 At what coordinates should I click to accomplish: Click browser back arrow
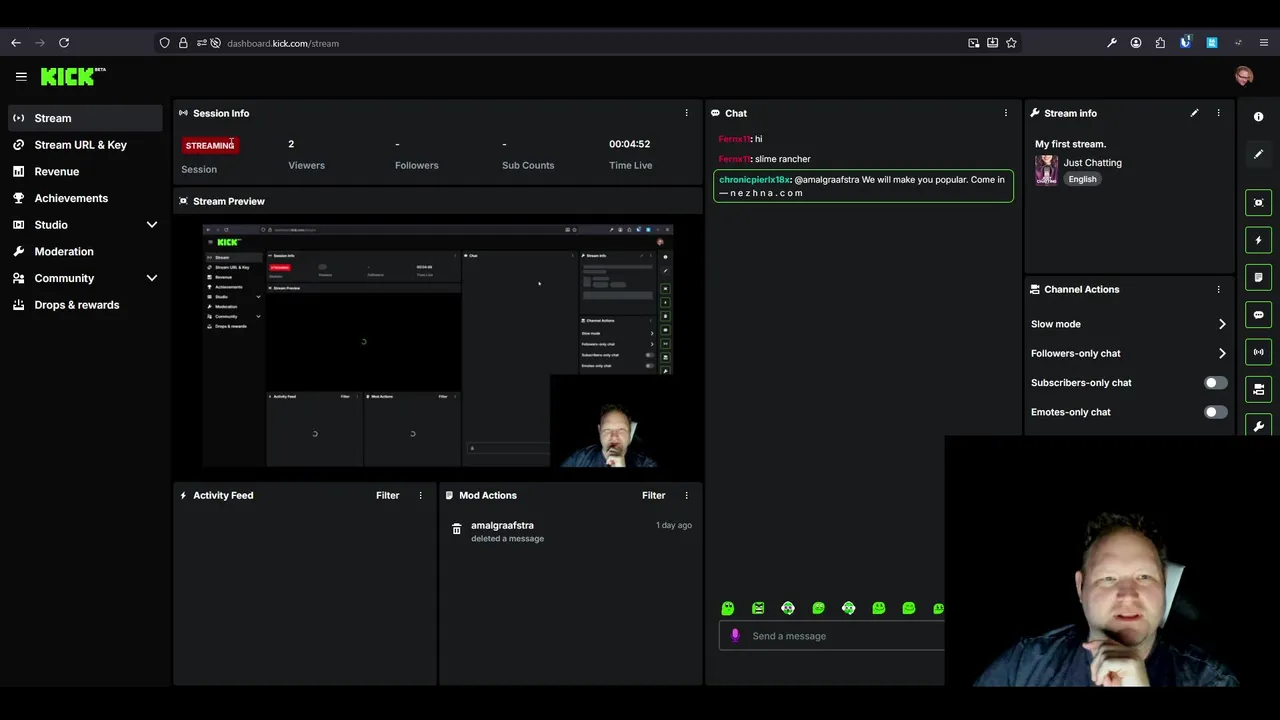pos(16,43)
